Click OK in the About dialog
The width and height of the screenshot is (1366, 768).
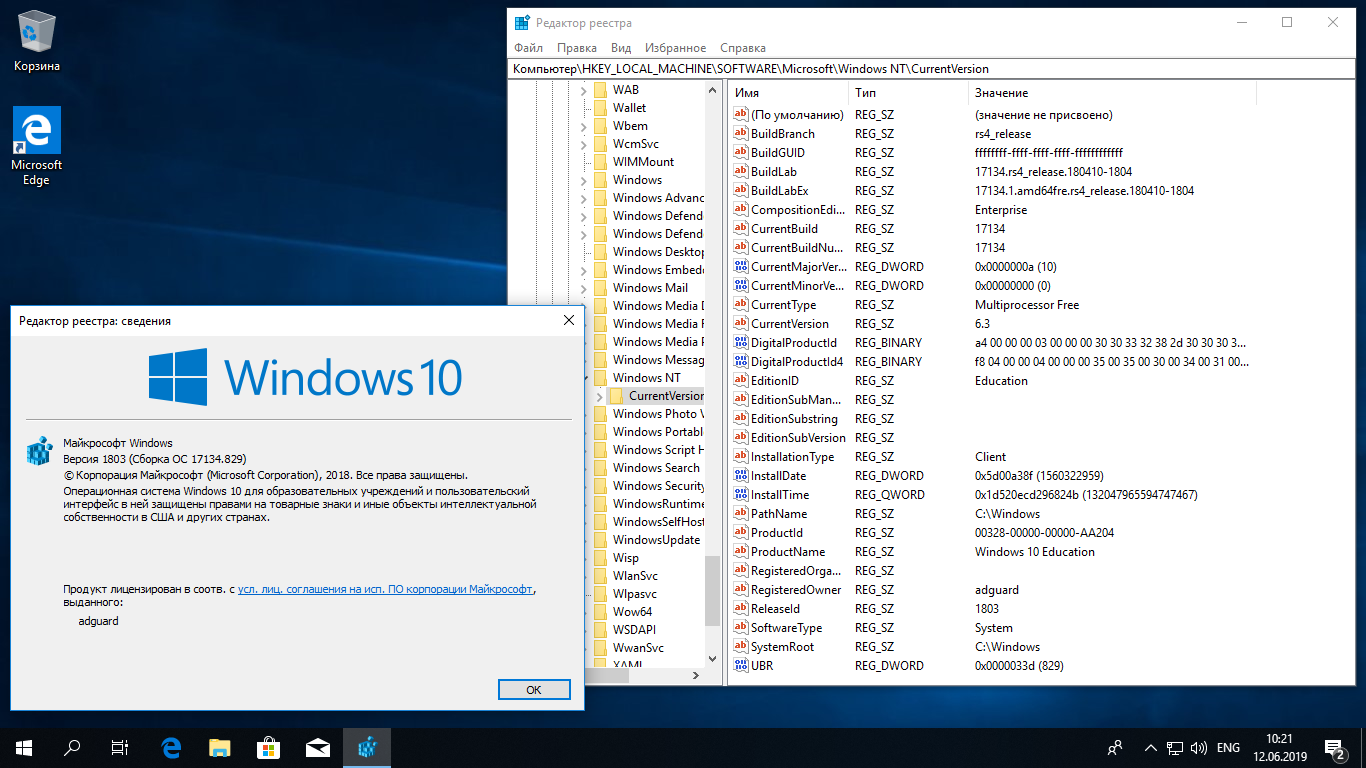[534, 690]
